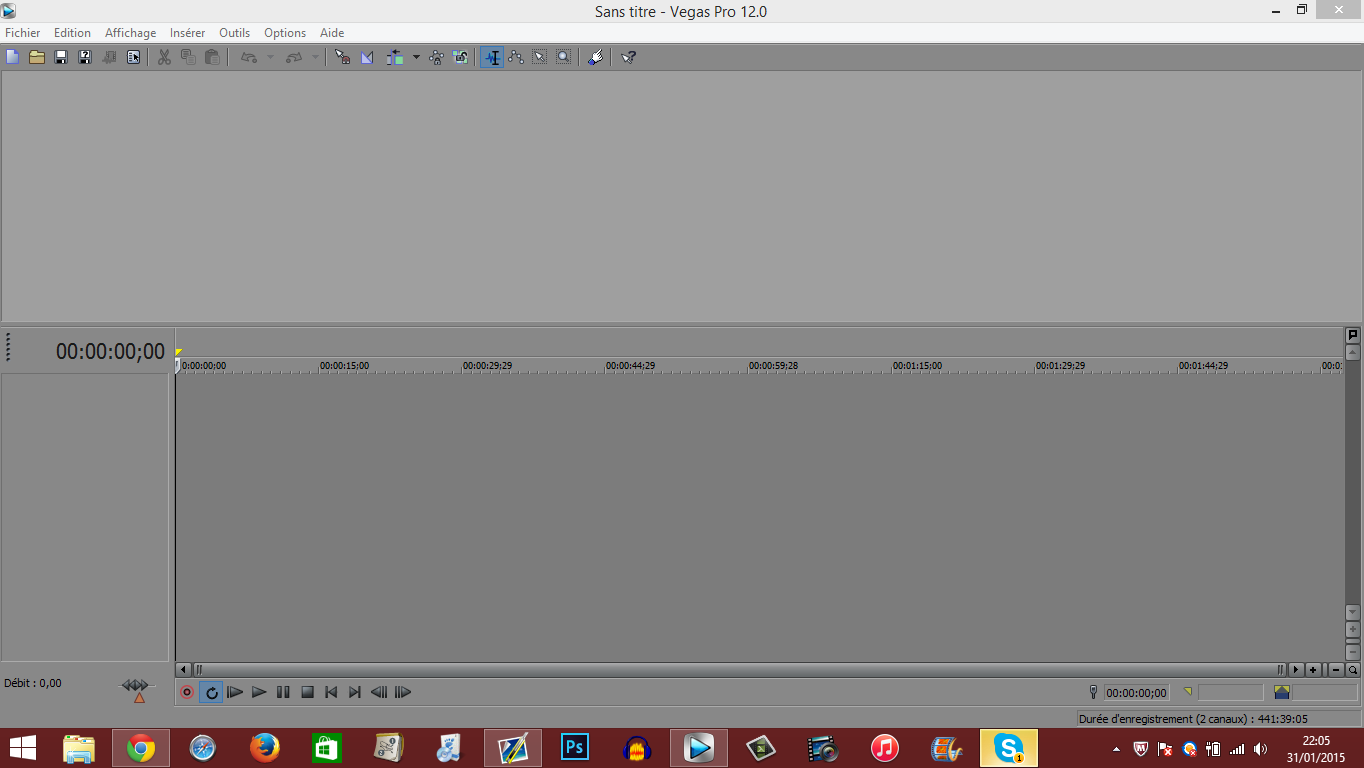Viewport: 1364px width, 768px height.
Task: Open the Outils menu
Action: pyautogui.click(x=235, y=33)
